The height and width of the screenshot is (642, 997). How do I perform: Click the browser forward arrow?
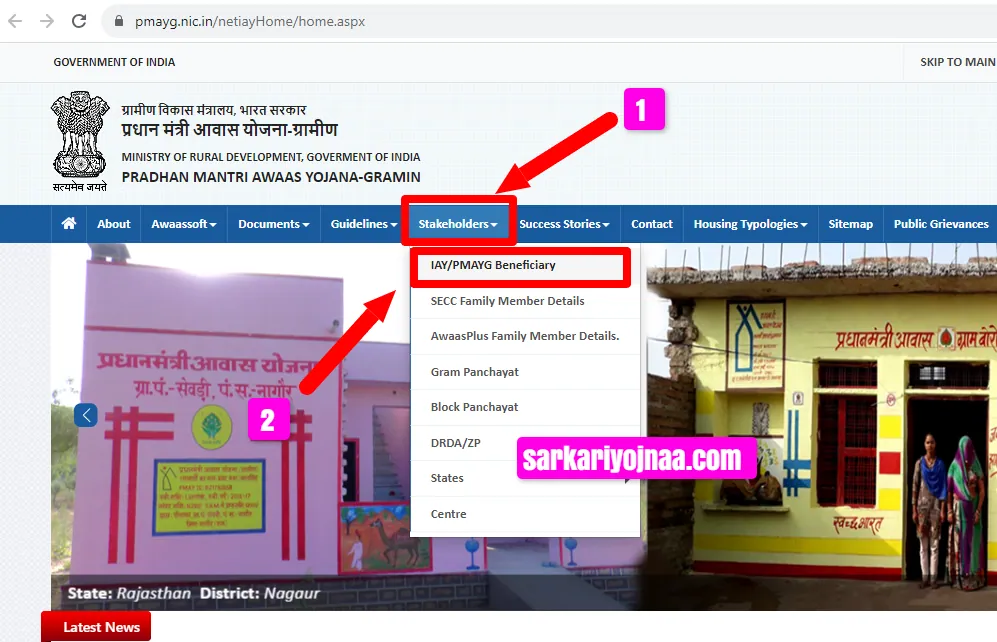47,21
